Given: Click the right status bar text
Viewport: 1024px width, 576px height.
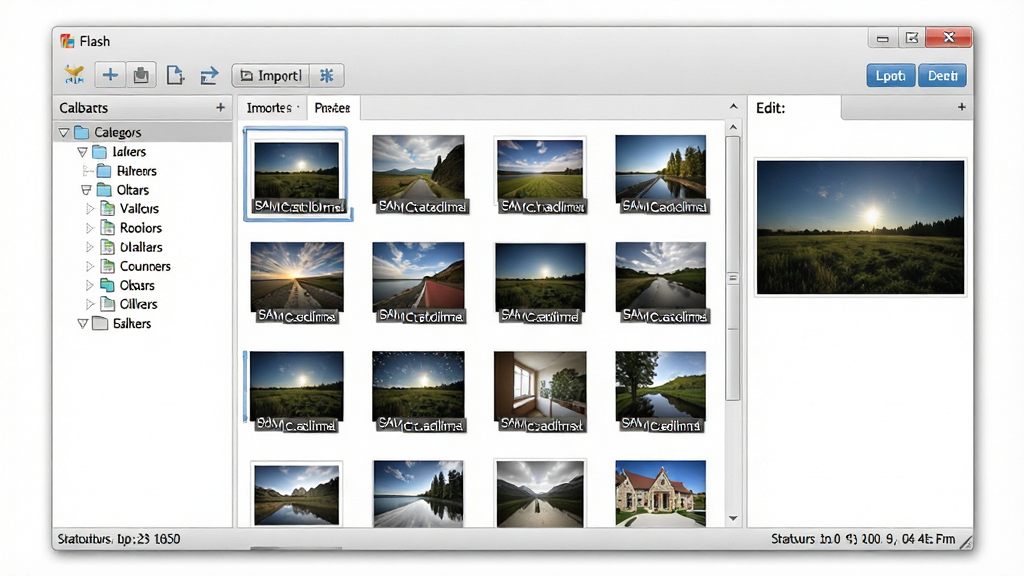Looking at the screenshot, I should pos(863,539).
